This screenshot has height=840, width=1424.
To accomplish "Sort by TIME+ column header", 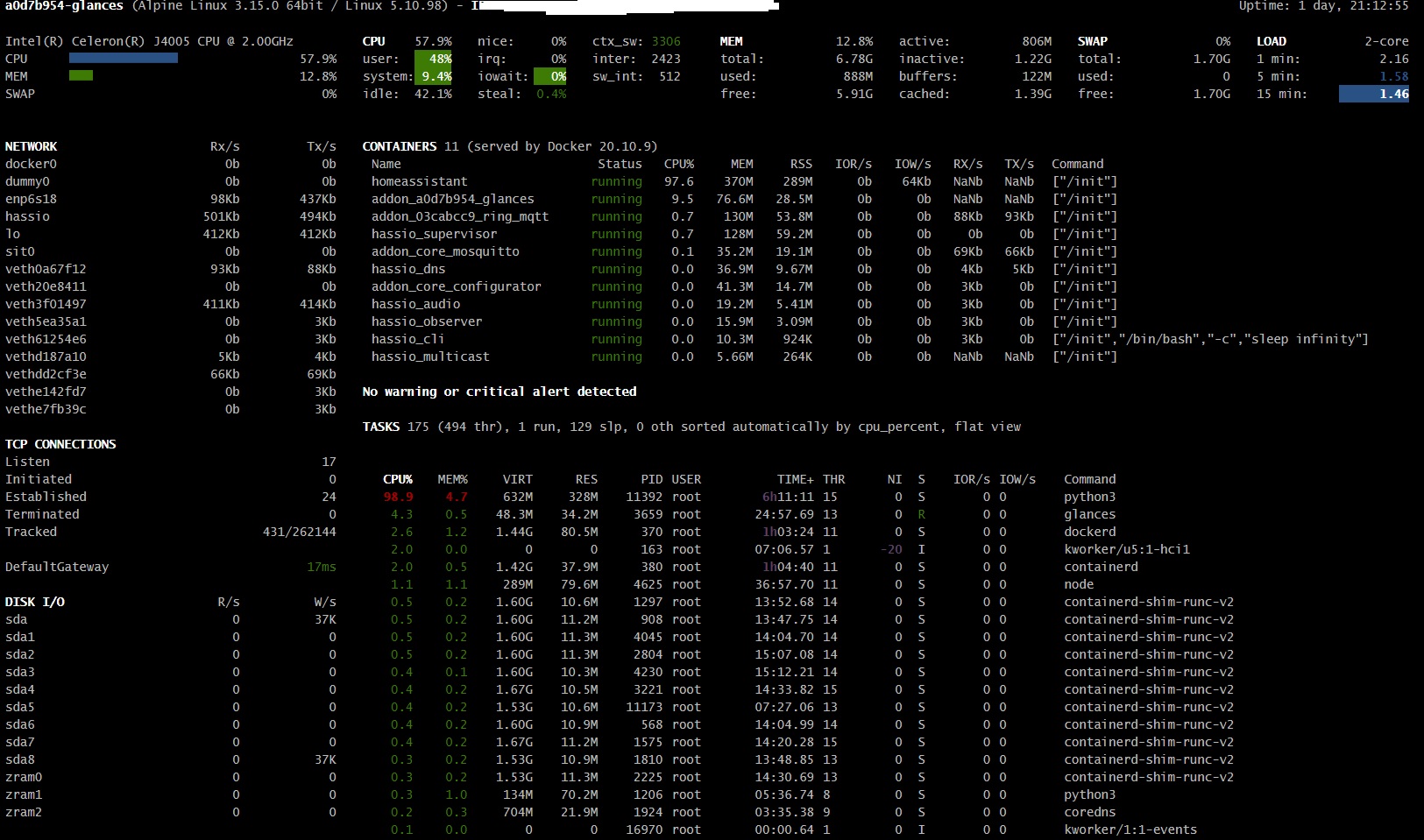I will pos(794,479).
